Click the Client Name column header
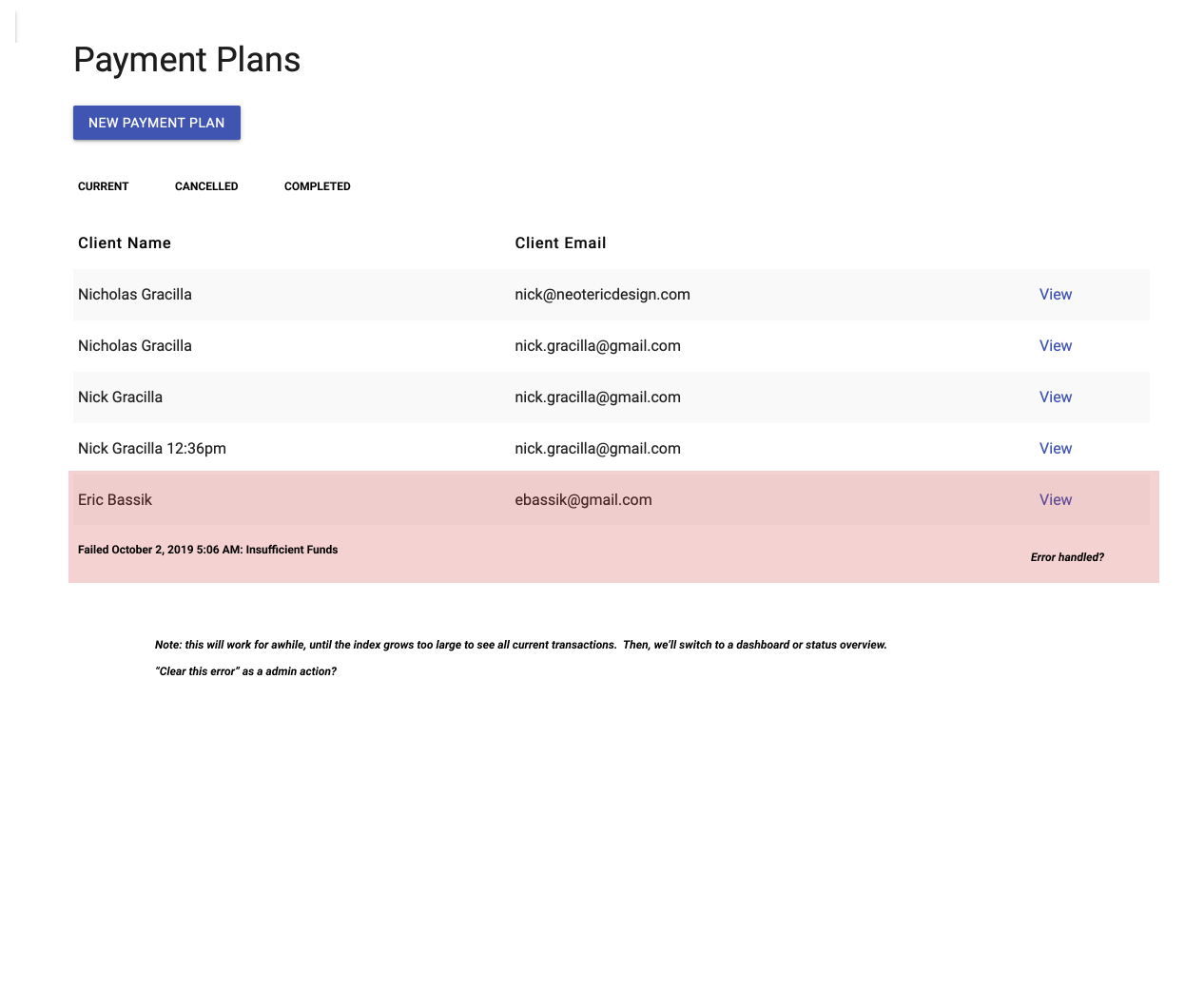The image size is (1185, 1008). point(125,243)
